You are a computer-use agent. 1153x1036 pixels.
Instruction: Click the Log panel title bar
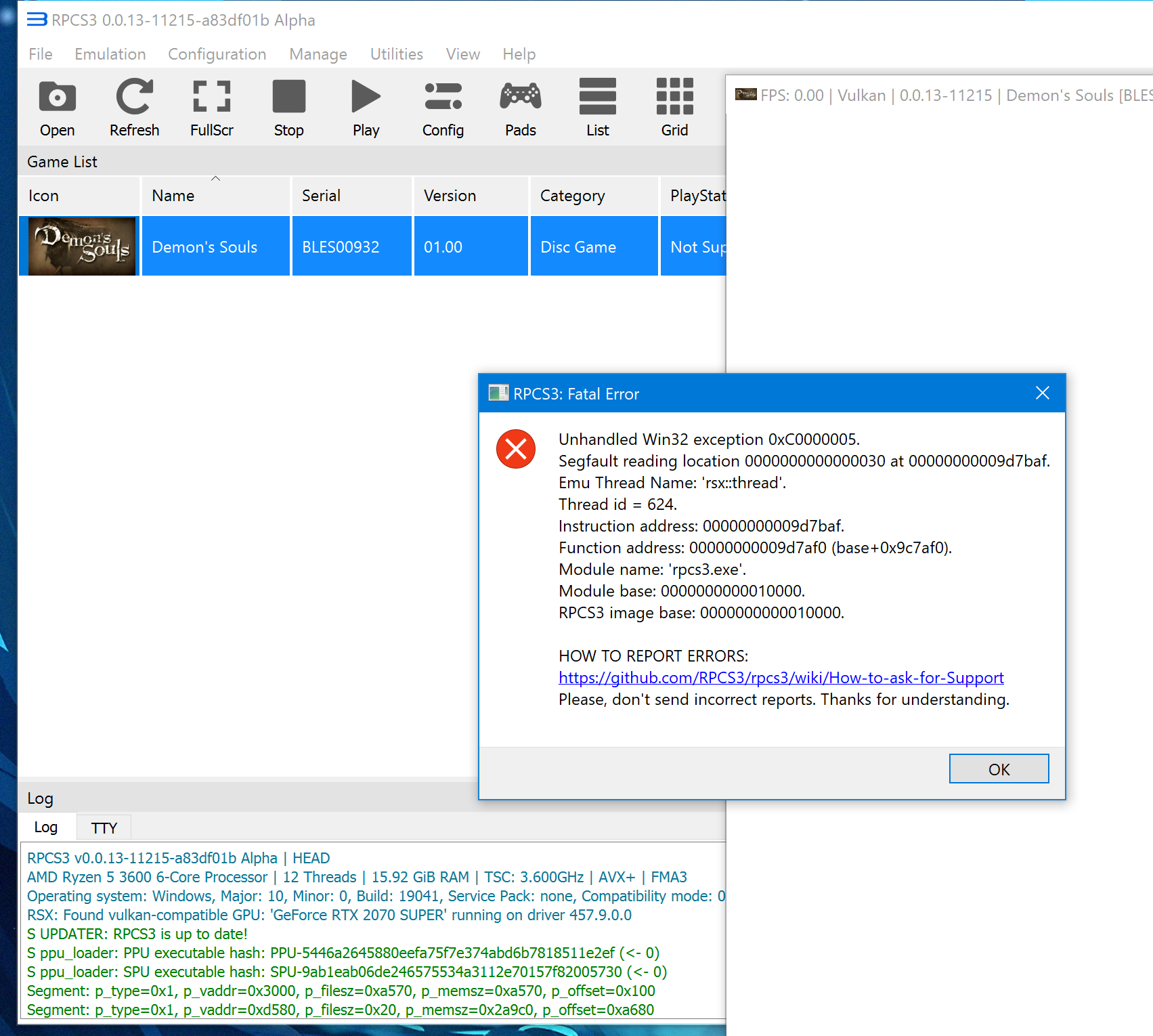click(248, 798)
